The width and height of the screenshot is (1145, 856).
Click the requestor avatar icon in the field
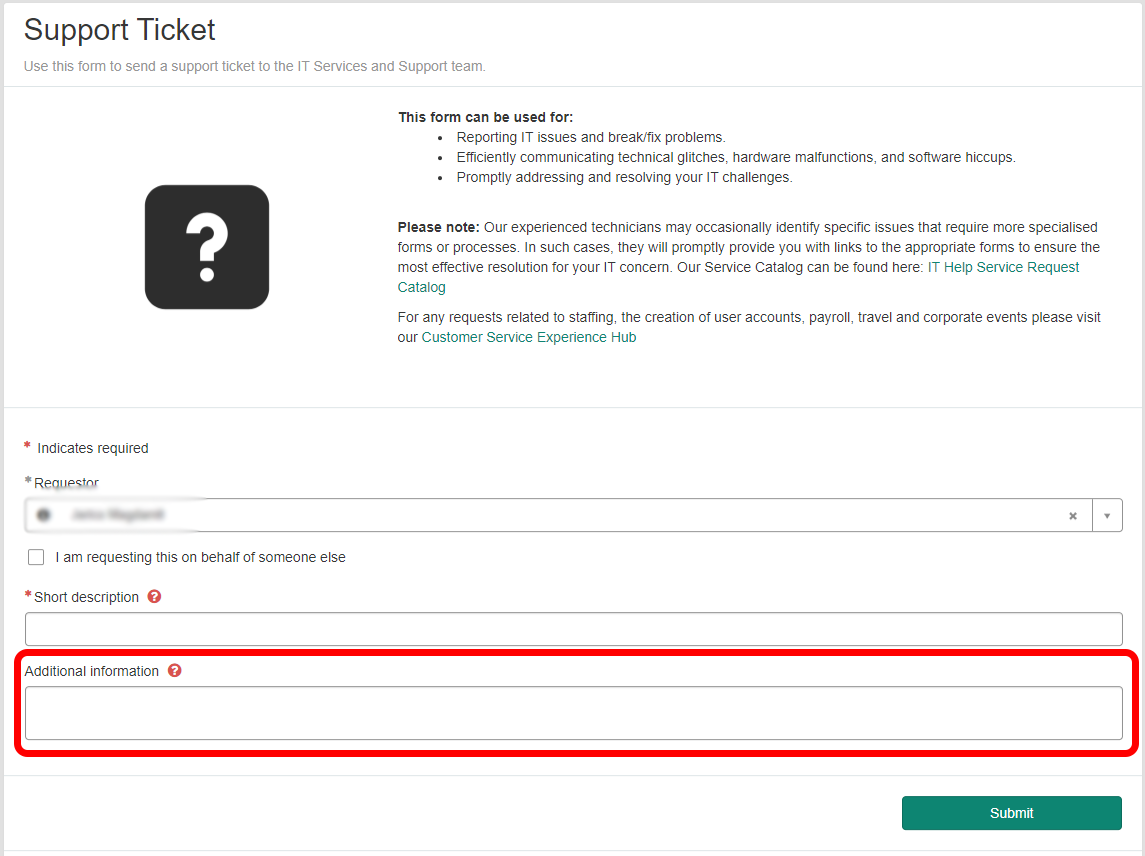[43, 516]
